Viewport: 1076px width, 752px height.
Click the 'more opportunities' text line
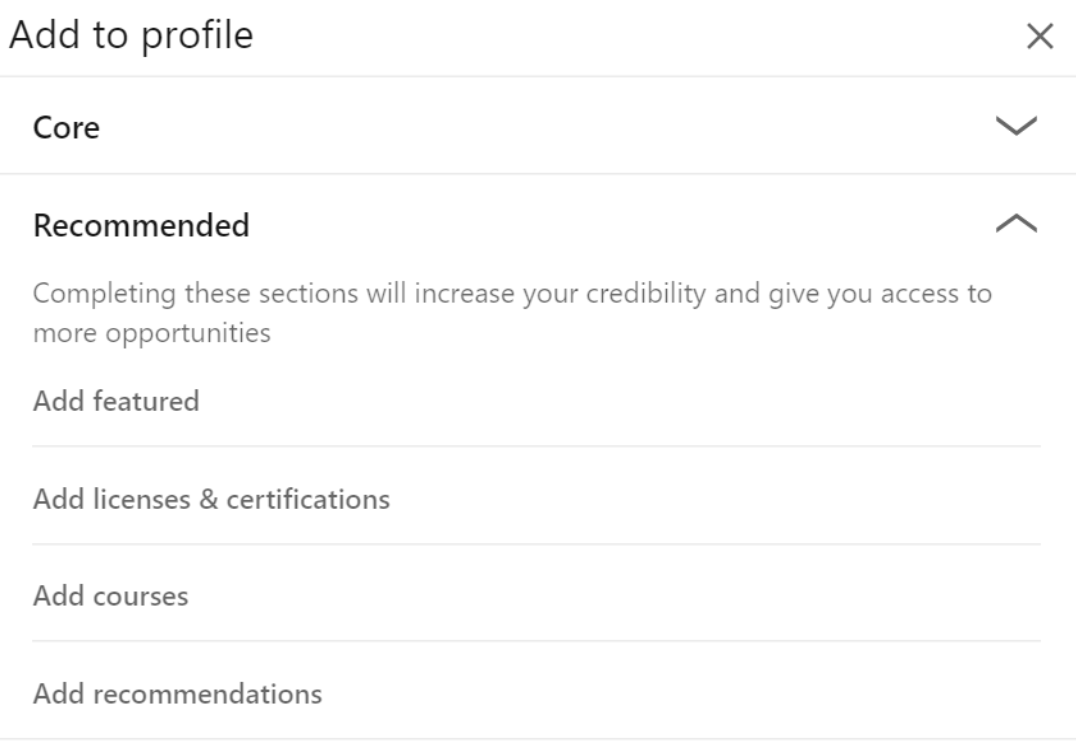click(x=151, y=333)
